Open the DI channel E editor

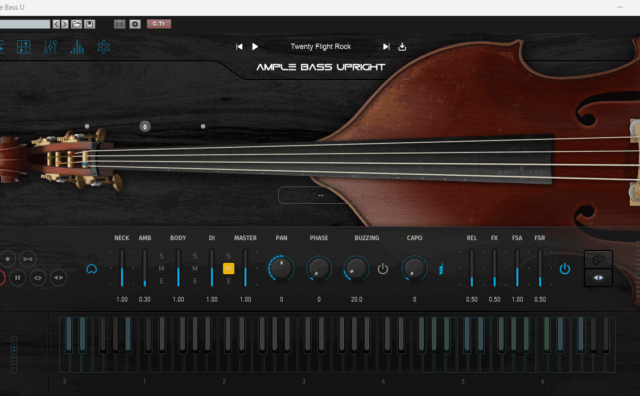(x=229, y=281)
